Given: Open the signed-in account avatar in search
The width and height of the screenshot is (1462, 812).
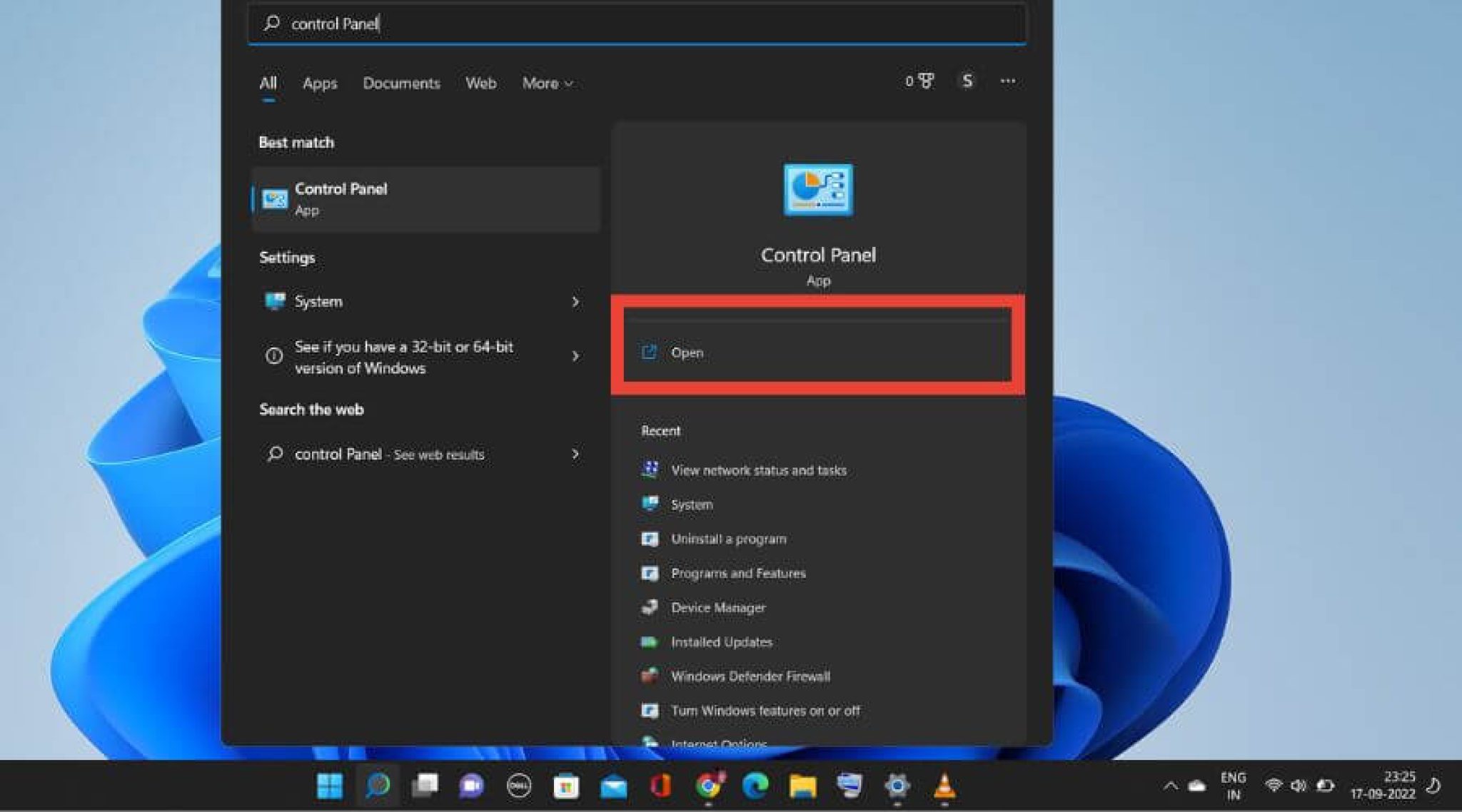Looking at the screenshot, I should click(x=967, y=81).
